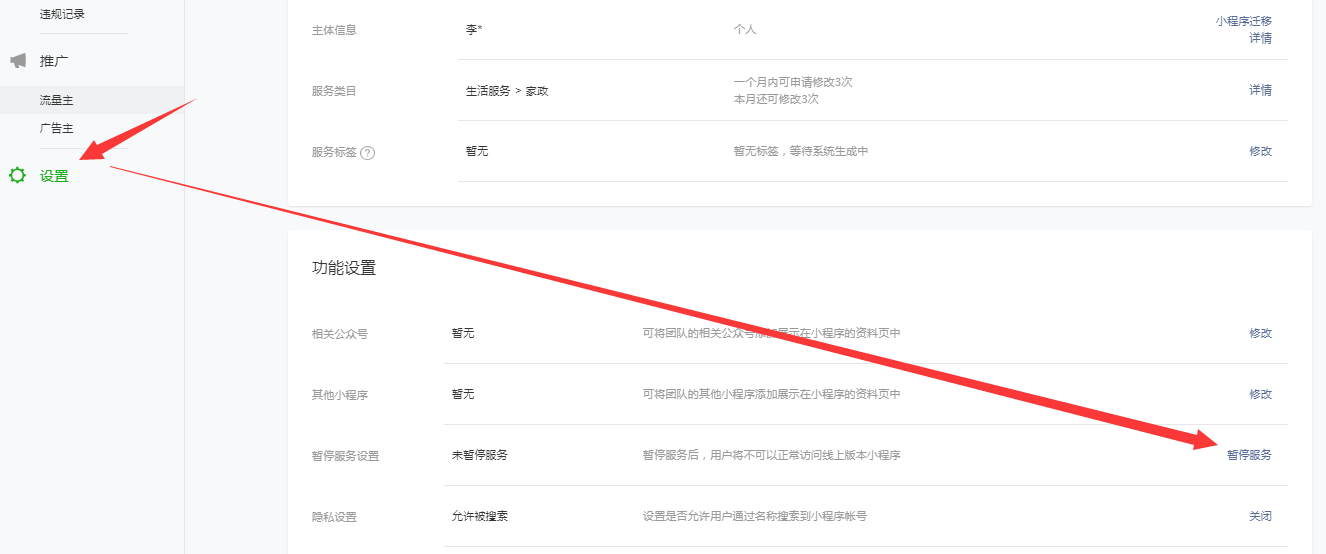Open 违规记录 in the sidebar
Image resolution: width=1326 pixels, height=554 pixels.
click(62, 14)
